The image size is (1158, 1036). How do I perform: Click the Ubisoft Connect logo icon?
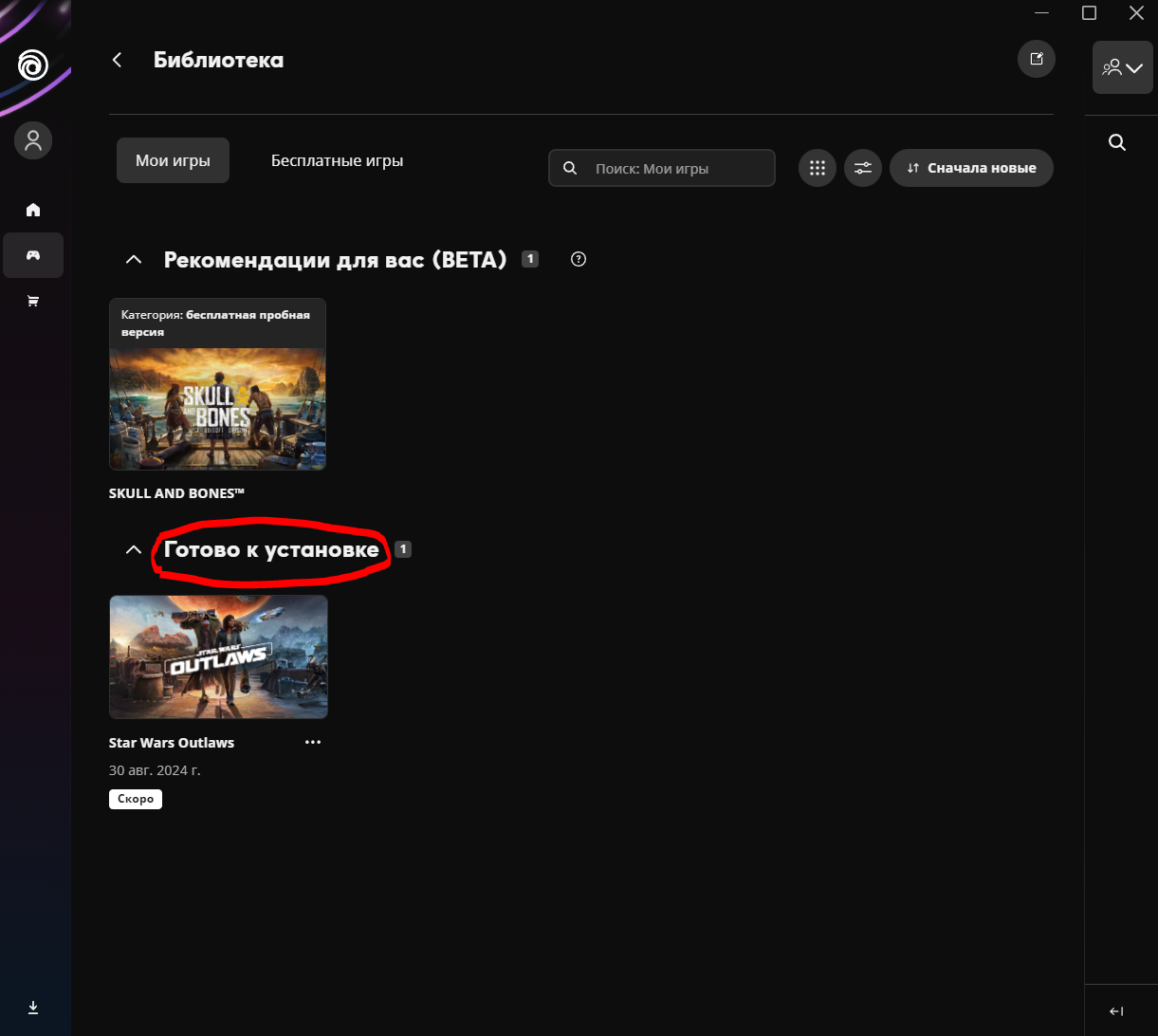(x=32, y=66)
